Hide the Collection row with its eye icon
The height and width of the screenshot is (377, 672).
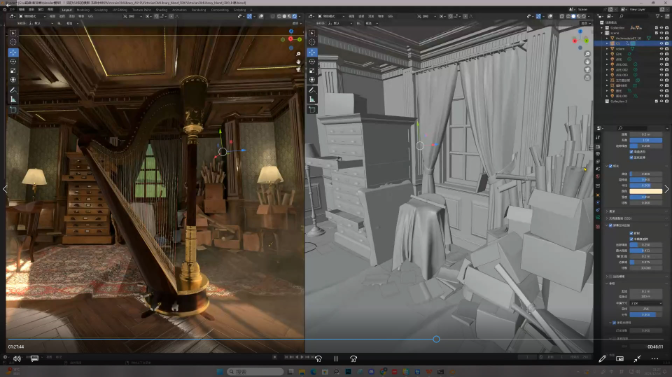(661, 27)
